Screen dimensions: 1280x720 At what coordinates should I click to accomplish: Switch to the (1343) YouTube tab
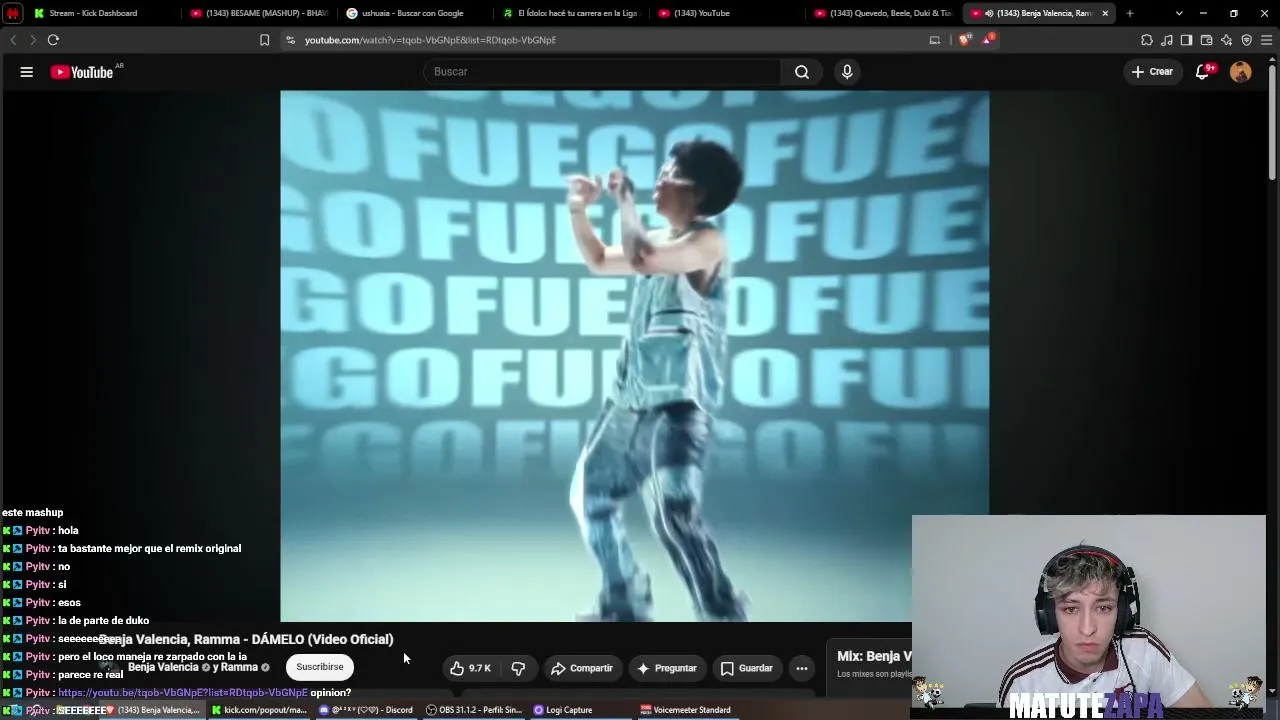[727, 13]
